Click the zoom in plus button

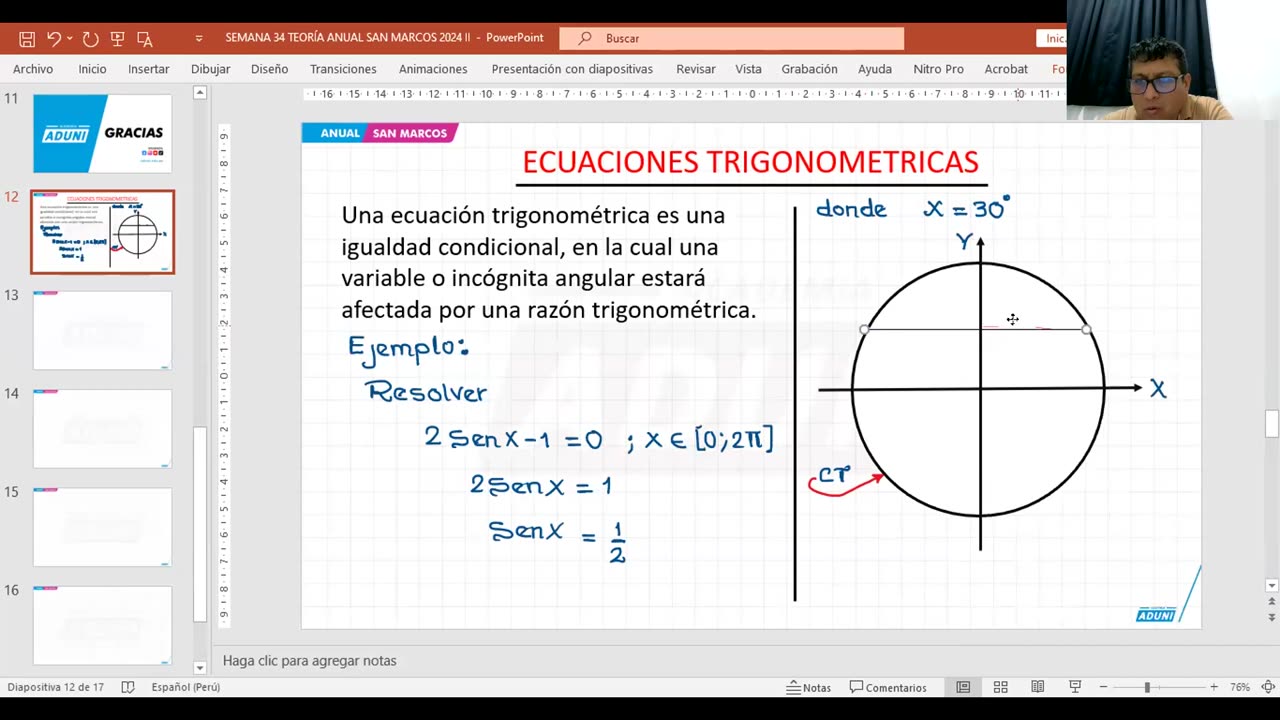click(x=1214, y=687)
